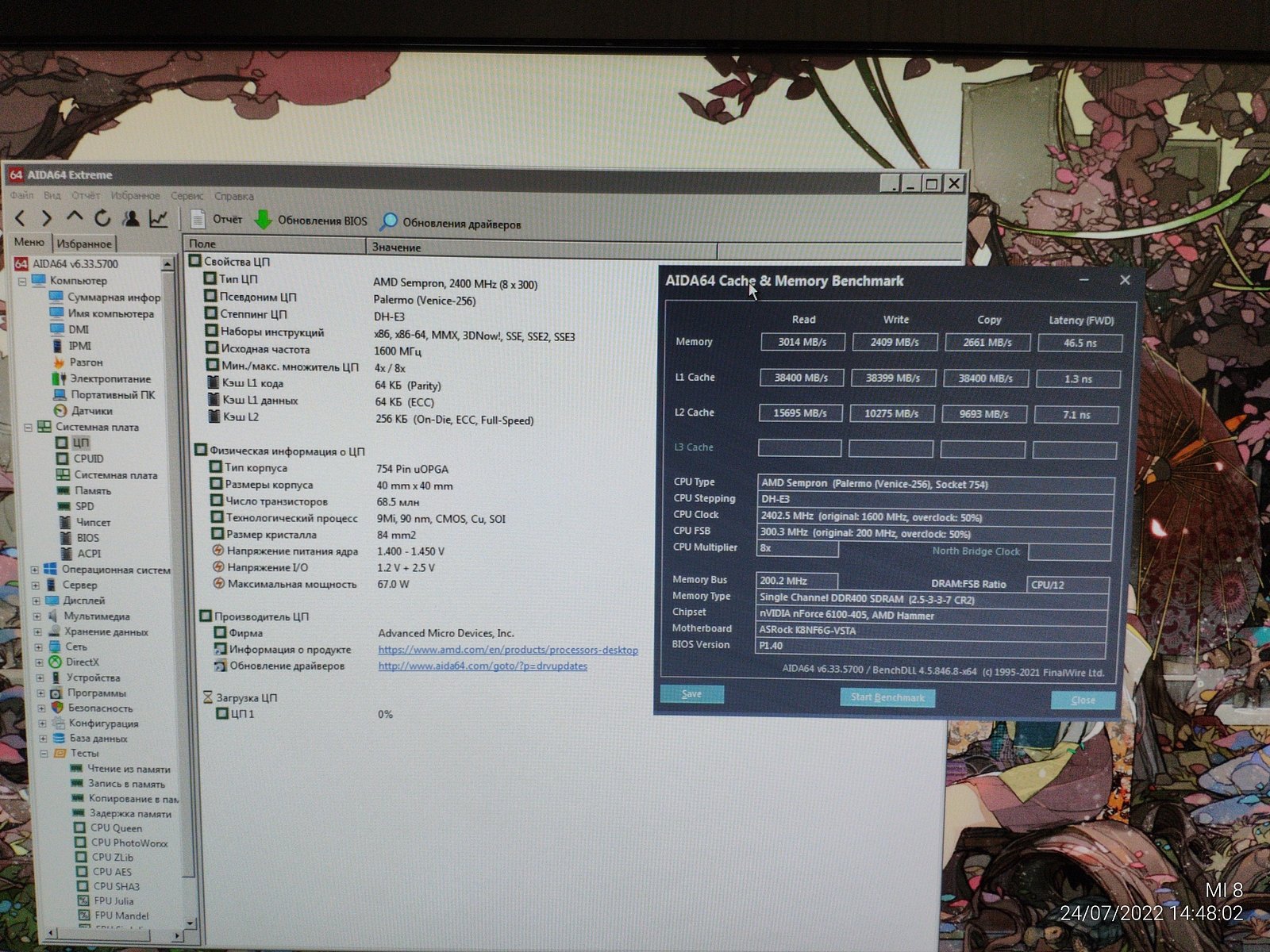
Task: Open the Вид menu
Action: [52, 195]
